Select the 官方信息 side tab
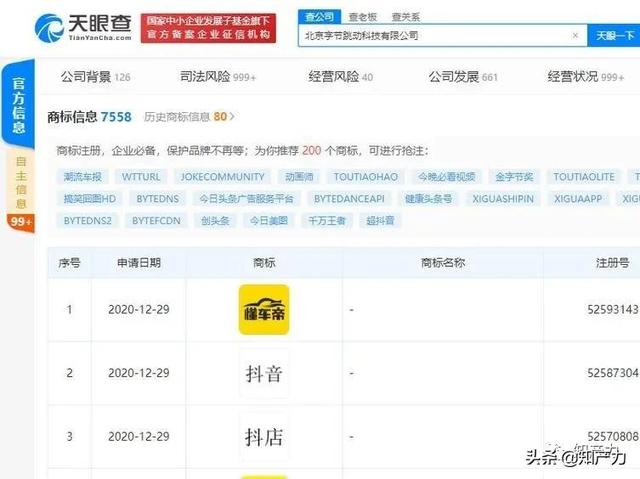 (x=18, y=105)
